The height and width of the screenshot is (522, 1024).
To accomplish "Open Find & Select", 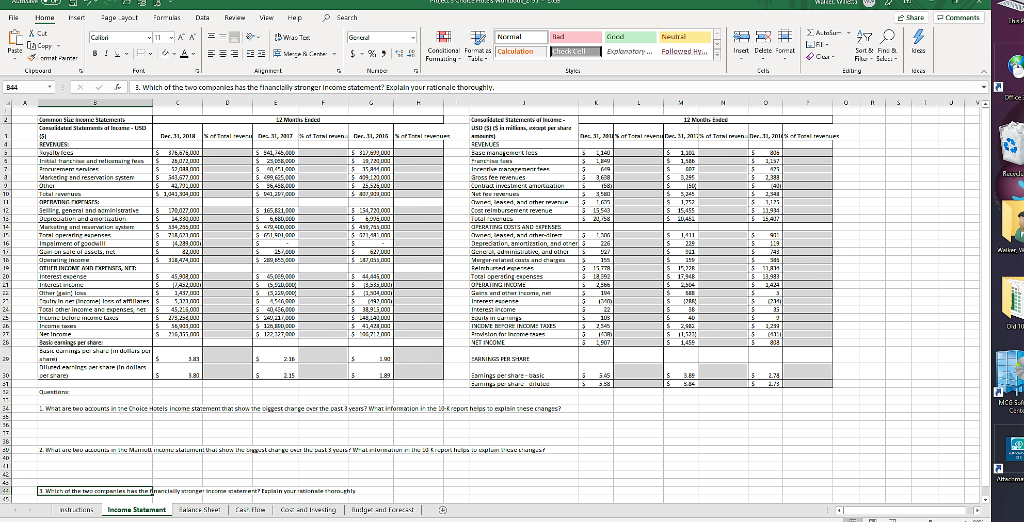I will (886, 44).
